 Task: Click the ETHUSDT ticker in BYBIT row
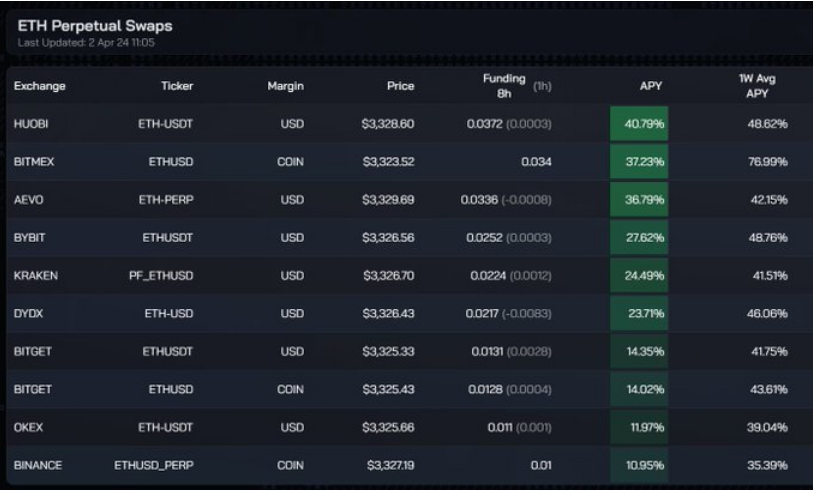pos(167,237)
